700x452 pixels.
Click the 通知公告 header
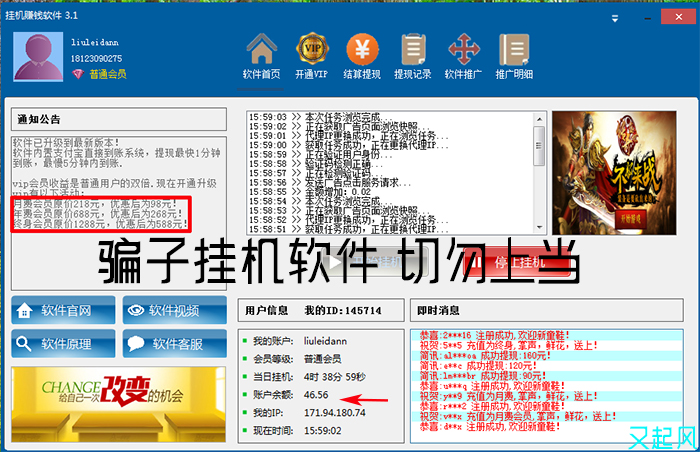tap(119, 119)
